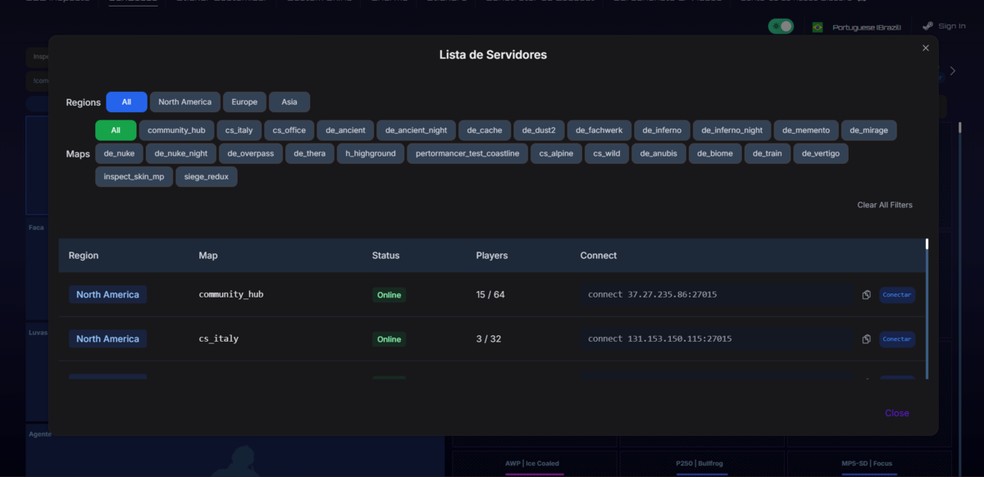Choose the de_ancient map filter
984x477 pixels.
pyautogui.click(x=345, y=131)
